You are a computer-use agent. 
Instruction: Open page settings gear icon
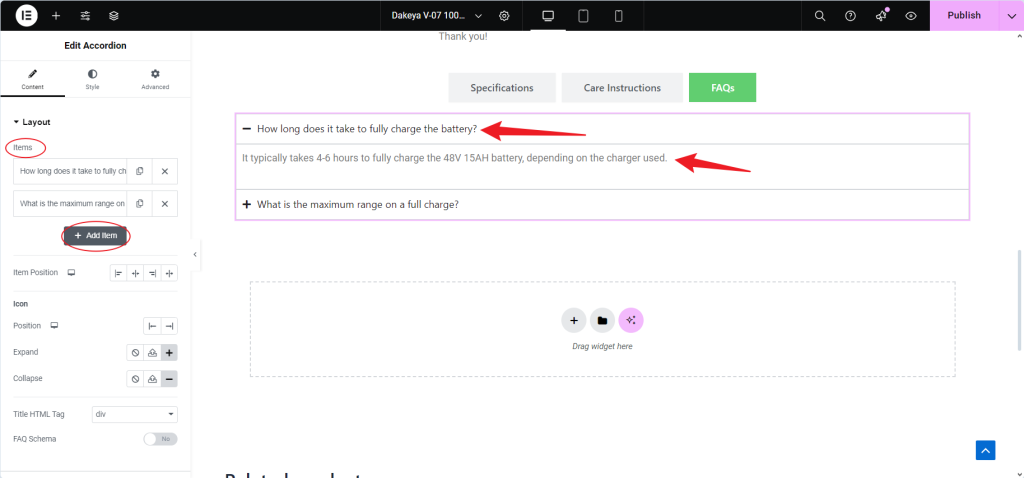tap(504, 16)
